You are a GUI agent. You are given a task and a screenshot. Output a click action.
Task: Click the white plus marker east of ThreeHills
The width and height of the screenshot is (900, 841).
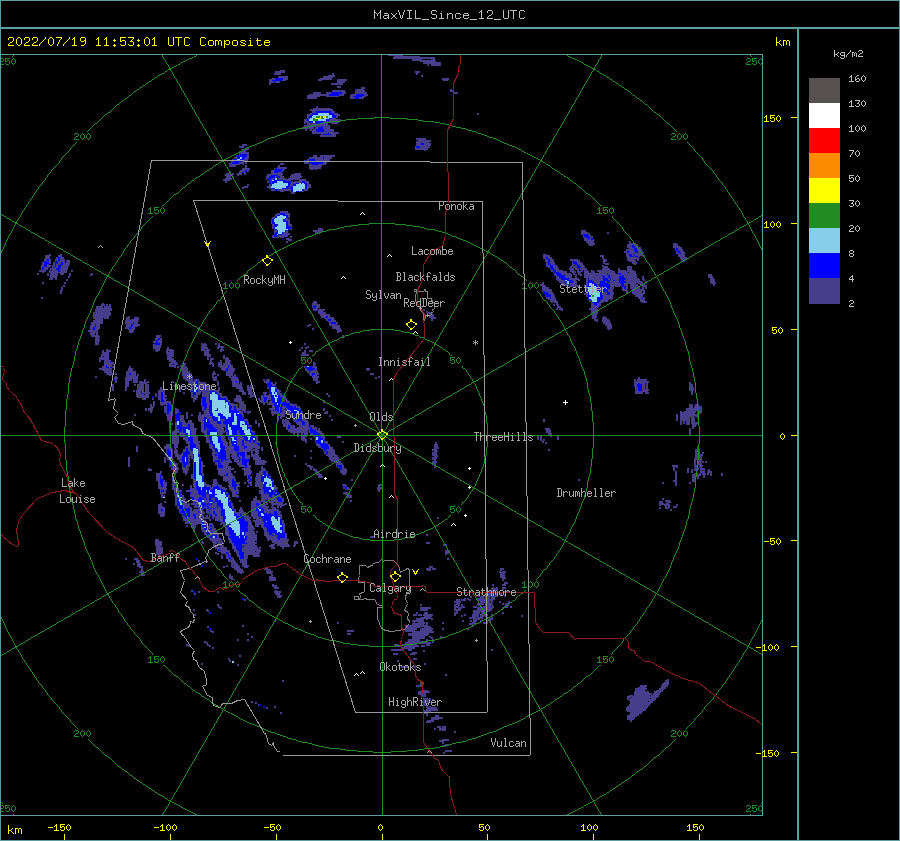(x=565, y=402)
